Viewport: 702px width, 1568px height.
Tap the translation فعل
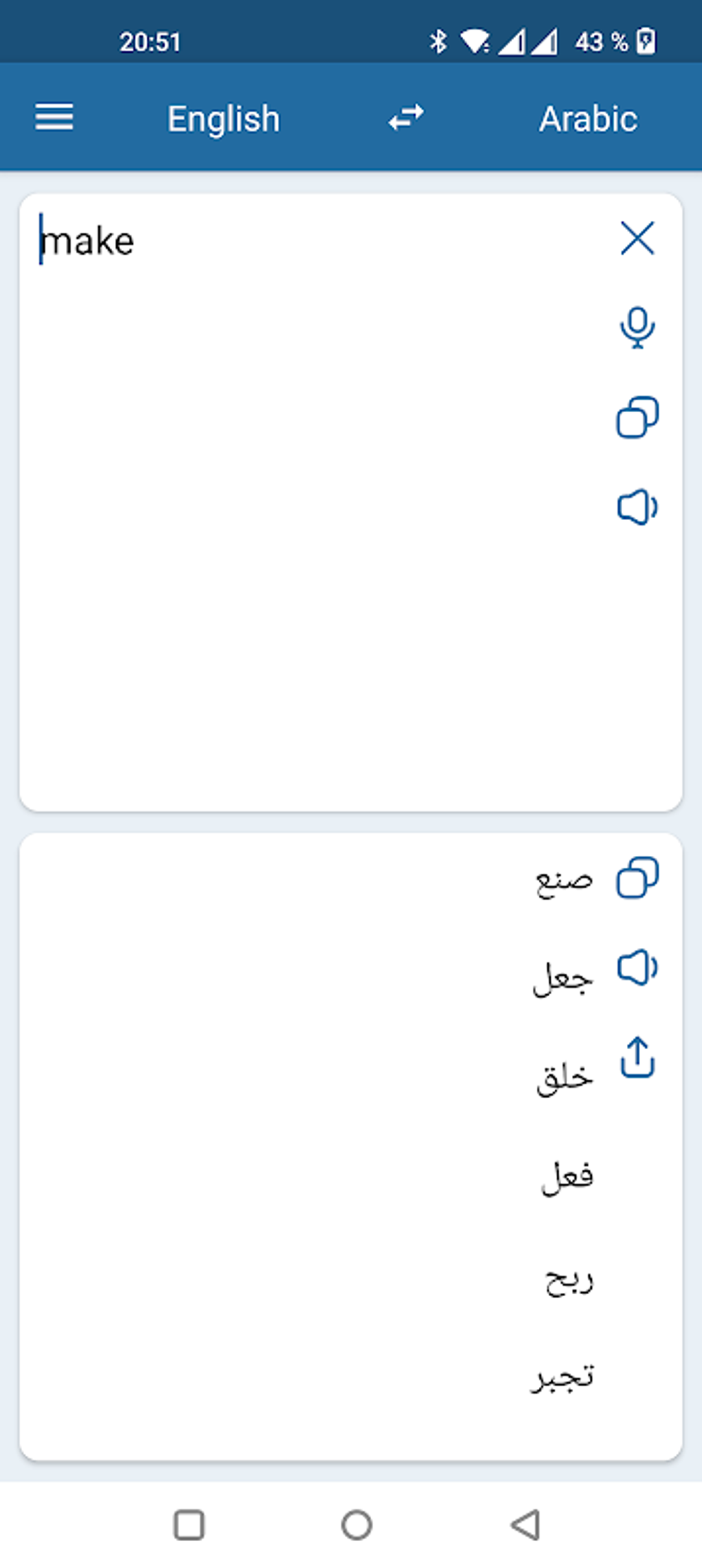point(567,1177)
